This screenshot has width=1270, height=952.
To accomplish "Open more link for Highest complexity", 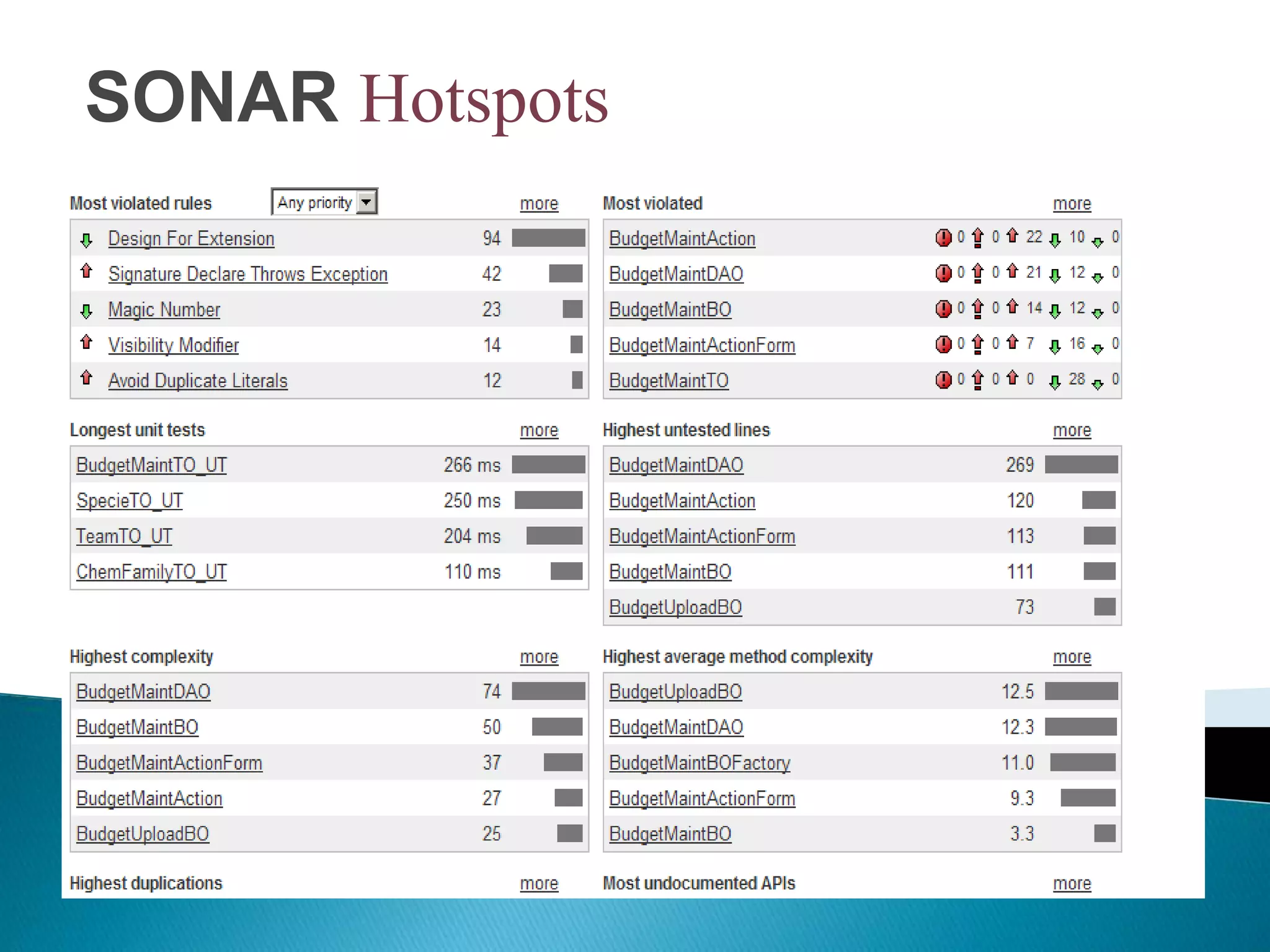I will (x=539, y=657).
